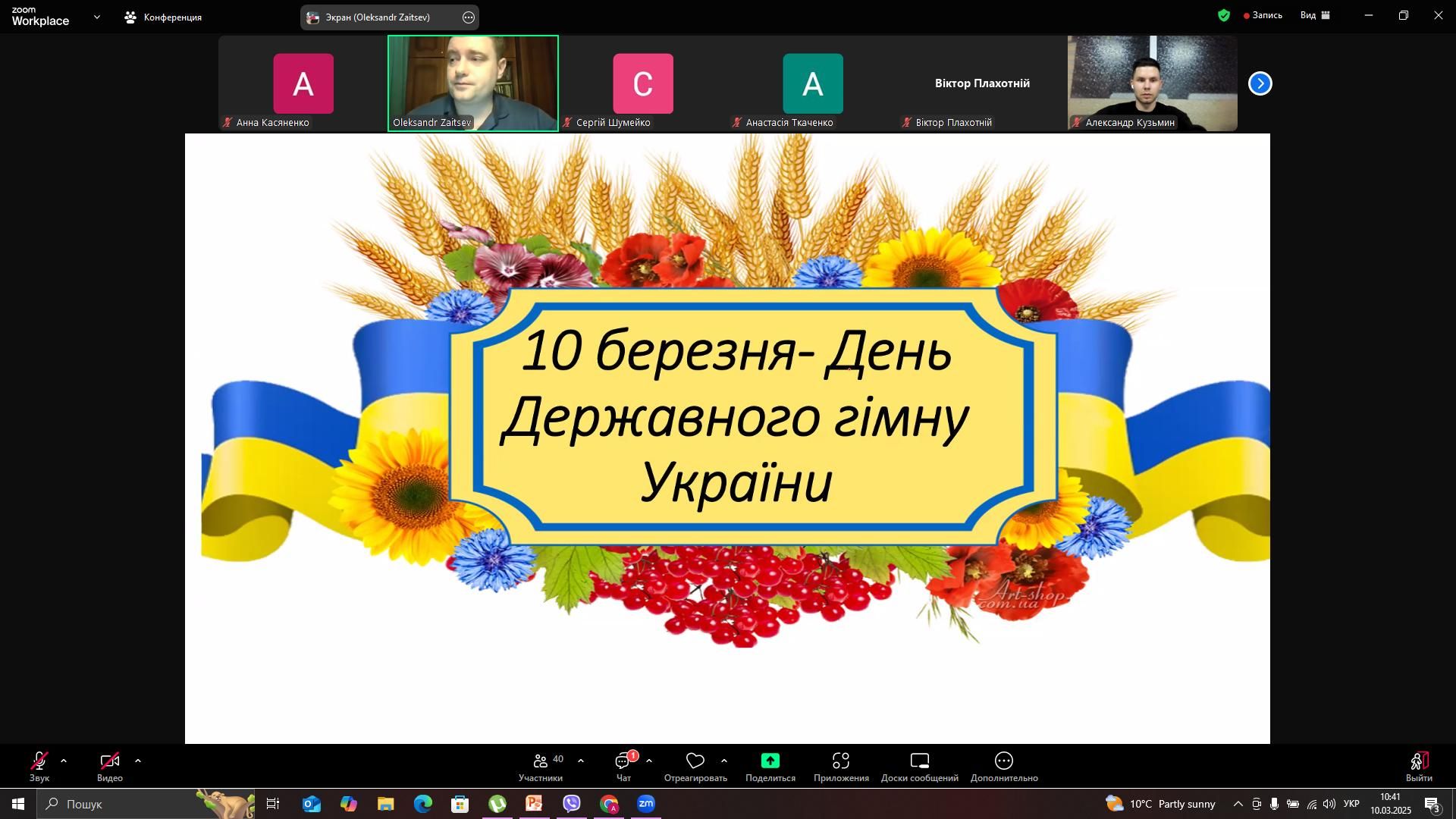Open the Конференция tab
1456x819 pixels.
pyautogui.click(x=164, y=17)
